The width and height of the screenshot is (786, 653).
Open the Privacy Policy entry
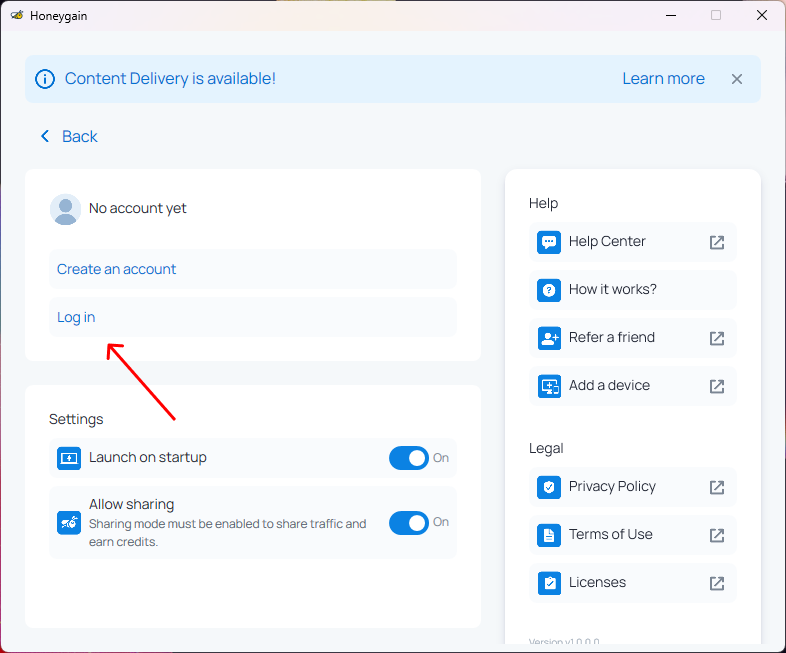point(633,487)
